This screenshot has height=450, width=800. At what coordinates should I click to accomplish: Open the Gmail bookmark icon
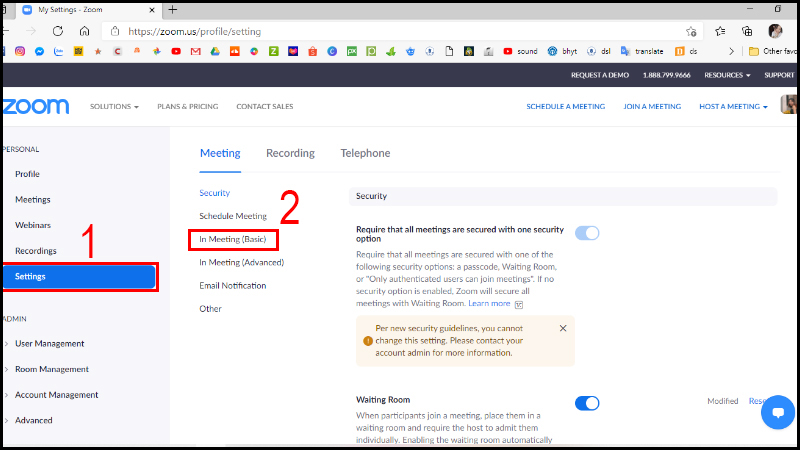195,51
